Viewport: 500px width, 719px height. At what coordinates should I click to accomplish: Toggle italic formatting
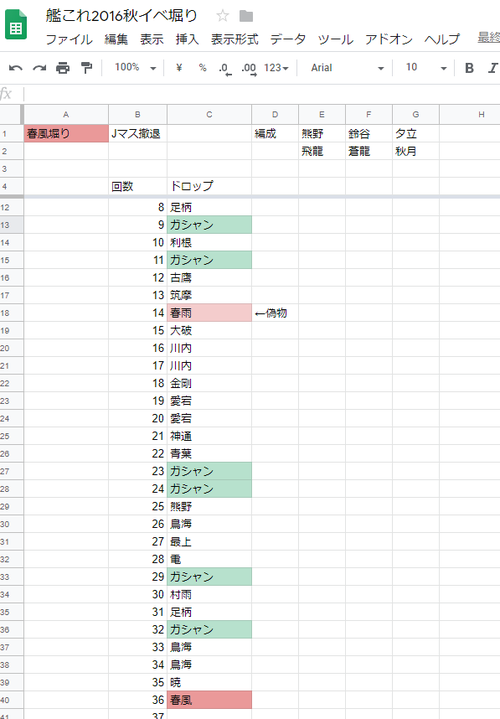pyautogui.click(x=493, y=68)
